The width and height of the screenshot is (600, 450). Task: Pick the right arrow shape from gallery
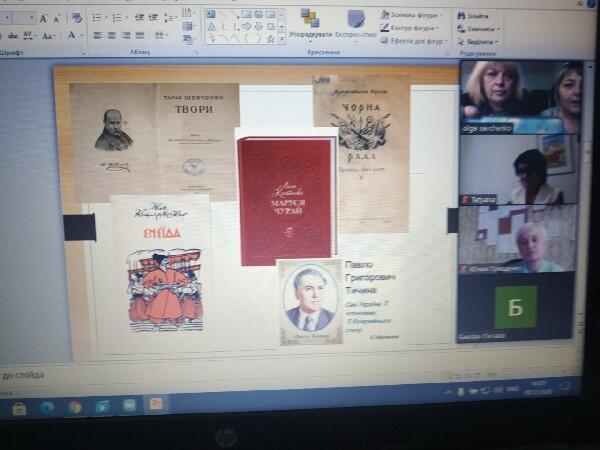(x=246, y=26)
